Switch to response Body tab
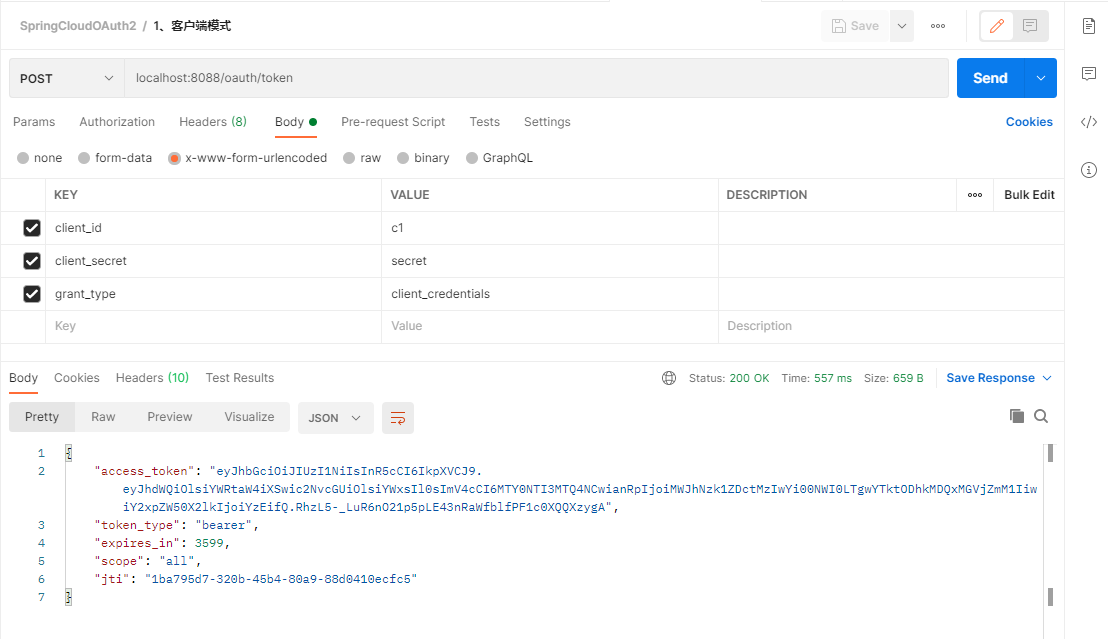The image size is (1108, 639). pyautogui.click(x=23, y=378)
